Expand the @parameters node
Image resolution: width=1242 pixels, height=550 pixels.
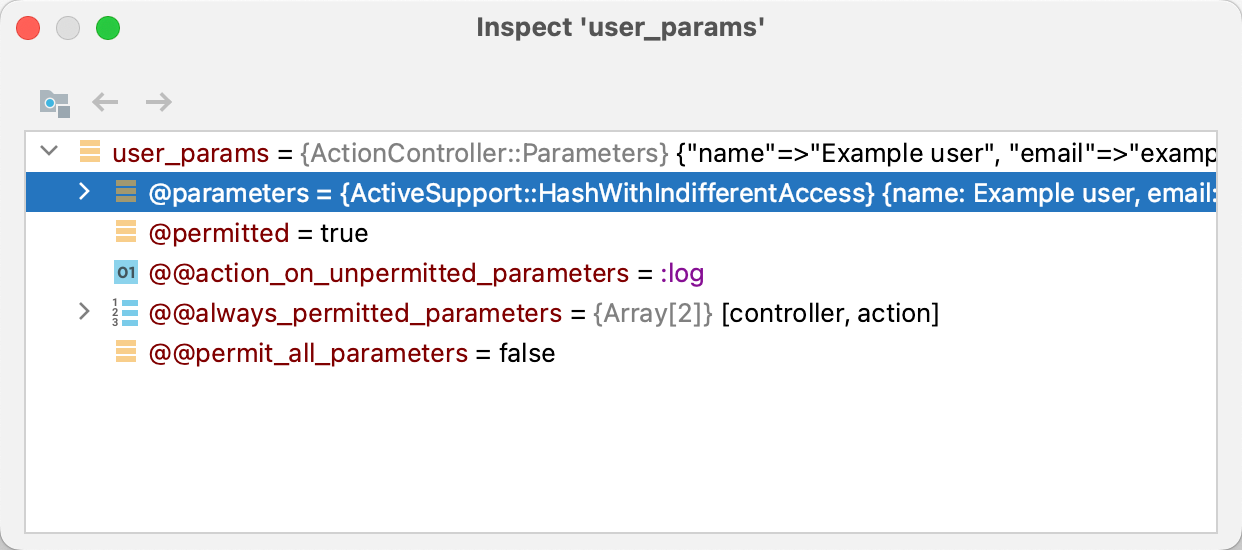pos(85,193)
